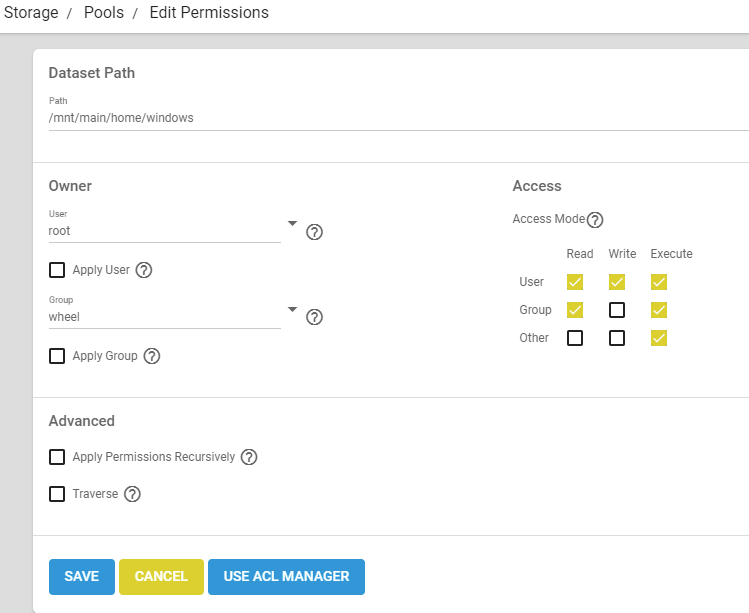The height and width of the screenshot is (613, 749).
Task: Enable Apply Permissions Recursively checkbox
Action: pos(57,457)
